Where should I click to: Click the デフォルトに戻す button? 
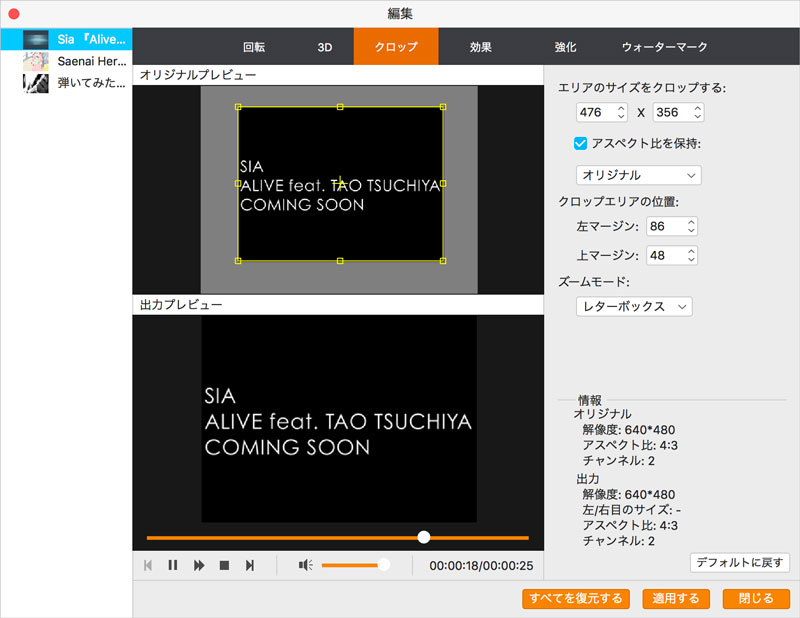click(x=739, y=562)
